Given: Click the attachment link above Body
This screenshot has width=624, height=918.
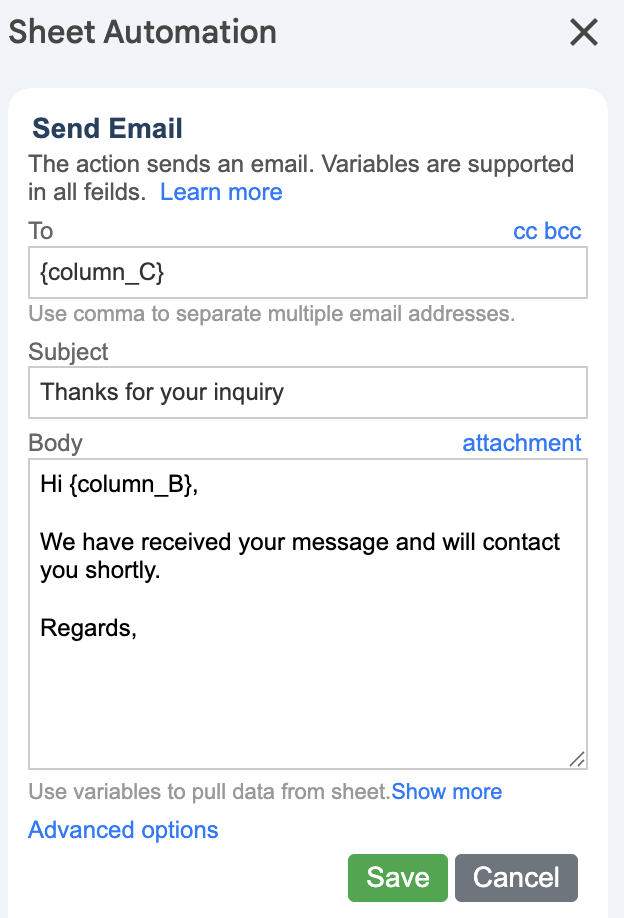Looking at the screenshot, I should tap(521, 443).
